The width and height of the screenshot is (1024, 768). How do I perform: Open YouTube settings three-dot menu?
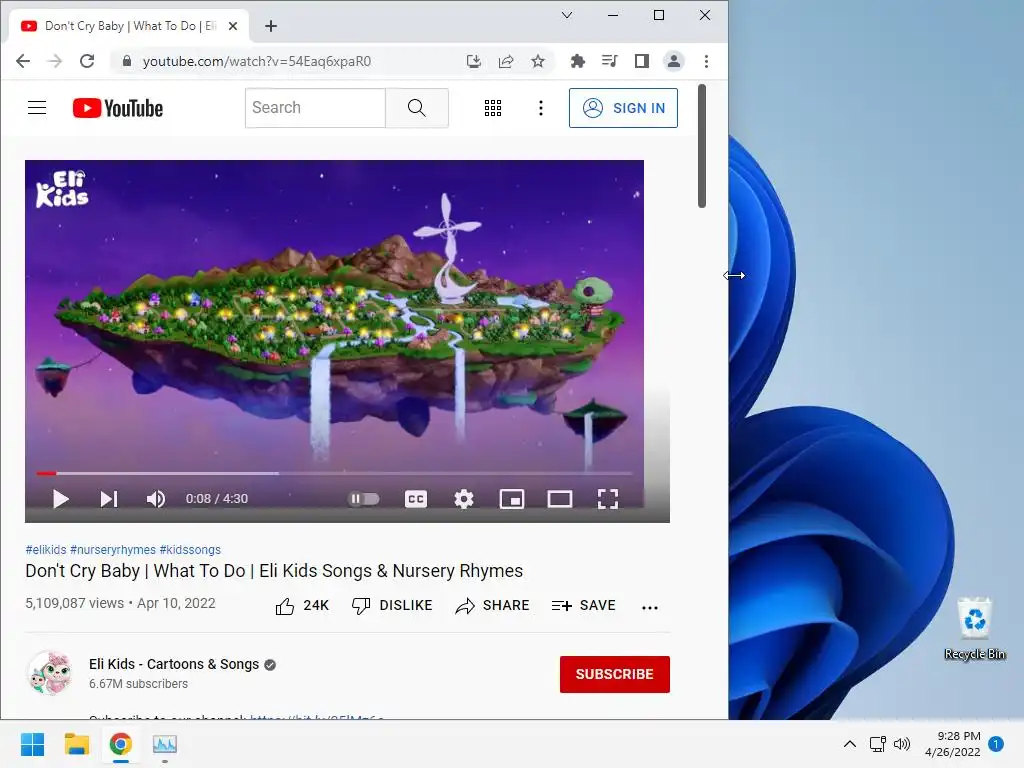point(541,108)
